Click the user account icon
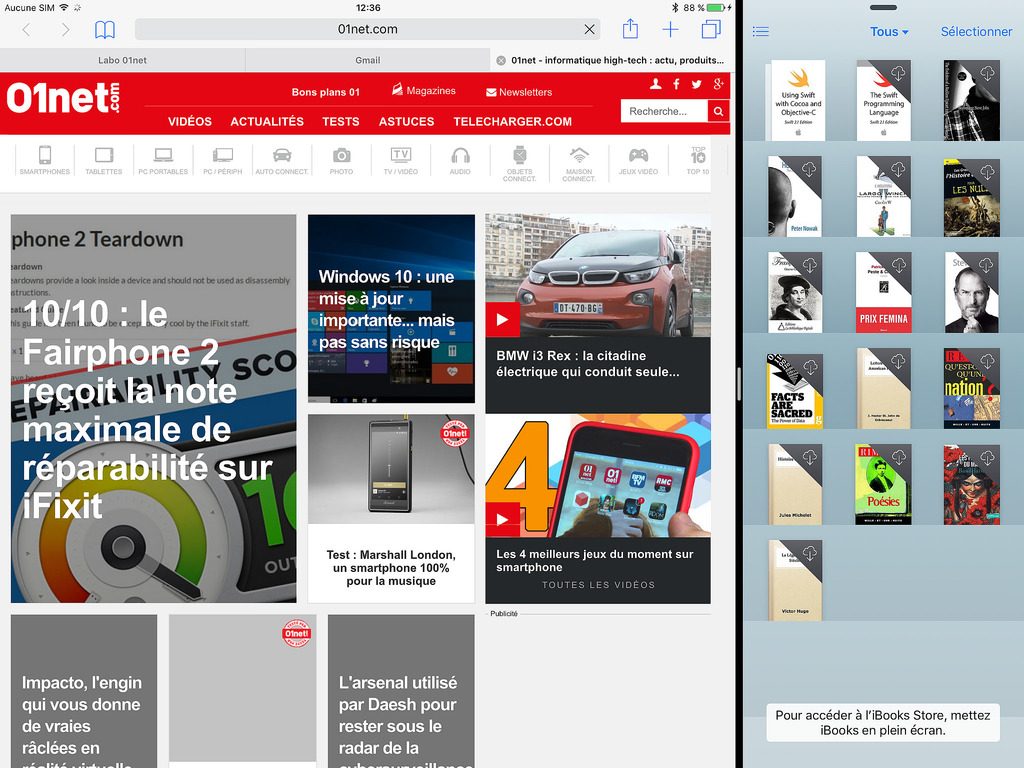 coord(656,84)
